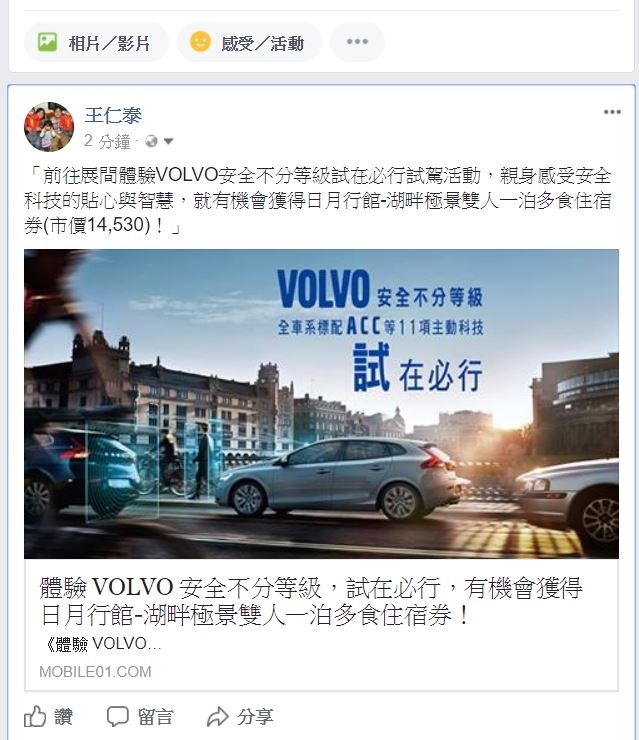The height and width of the screenshot is (740, 639).
Task: Open the post options ellipsis menu
Action: (x=612, y=112)
